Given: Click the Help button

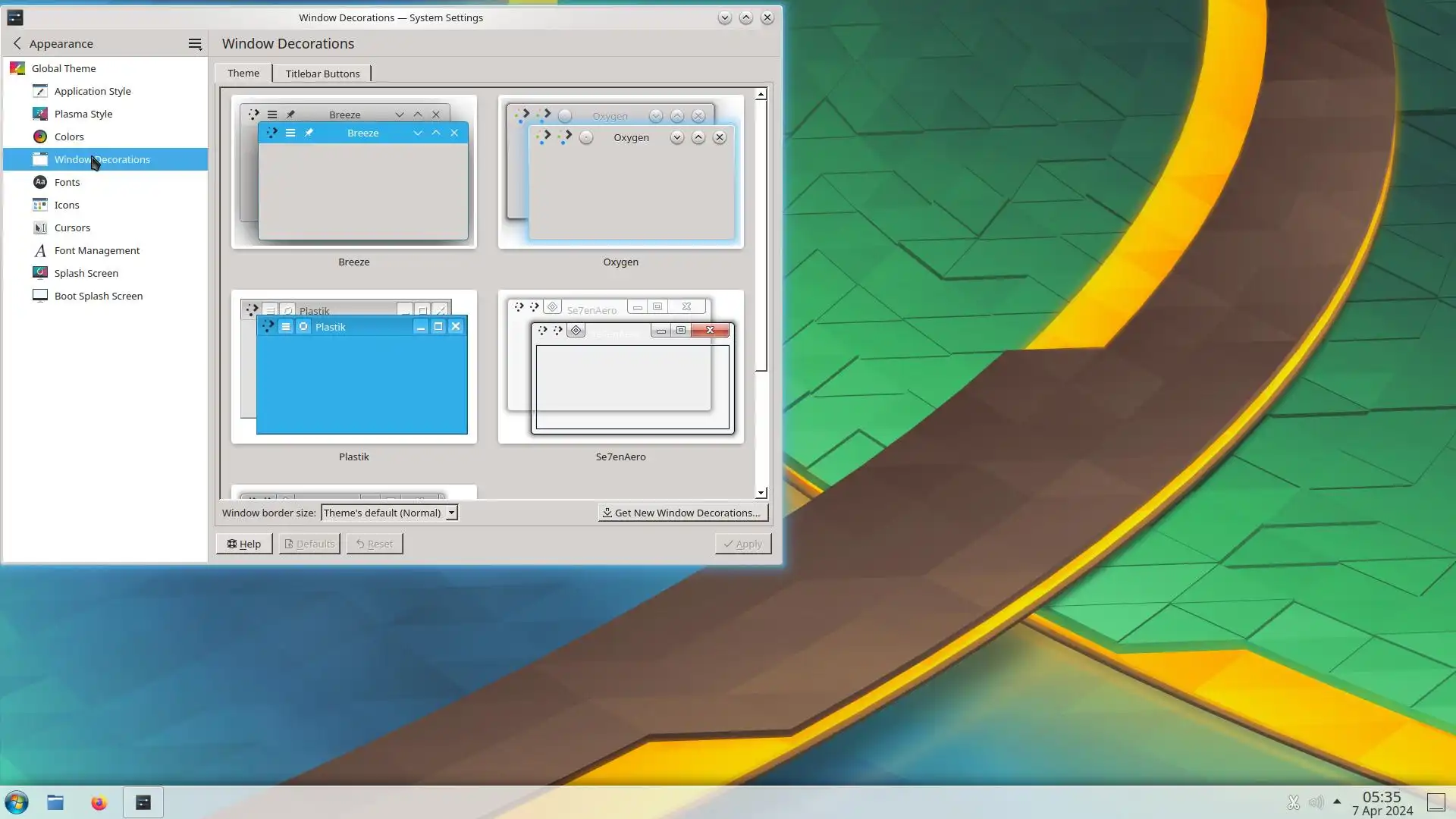Looking at the screenshot, I should 244,544.
